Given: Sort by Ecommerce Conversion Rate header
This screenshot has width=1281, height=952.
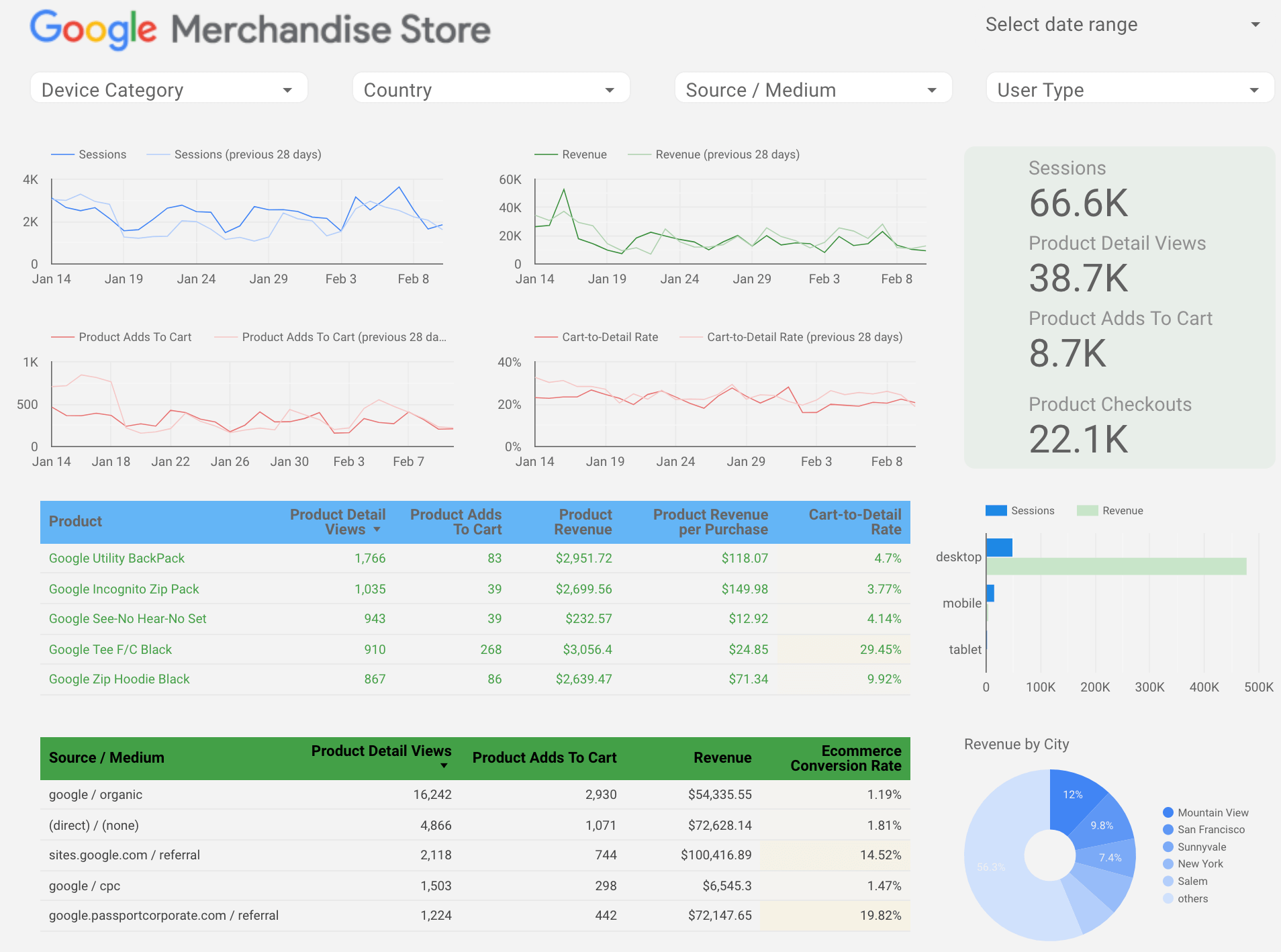Looking at the screenshot, I should pos(846,758).
